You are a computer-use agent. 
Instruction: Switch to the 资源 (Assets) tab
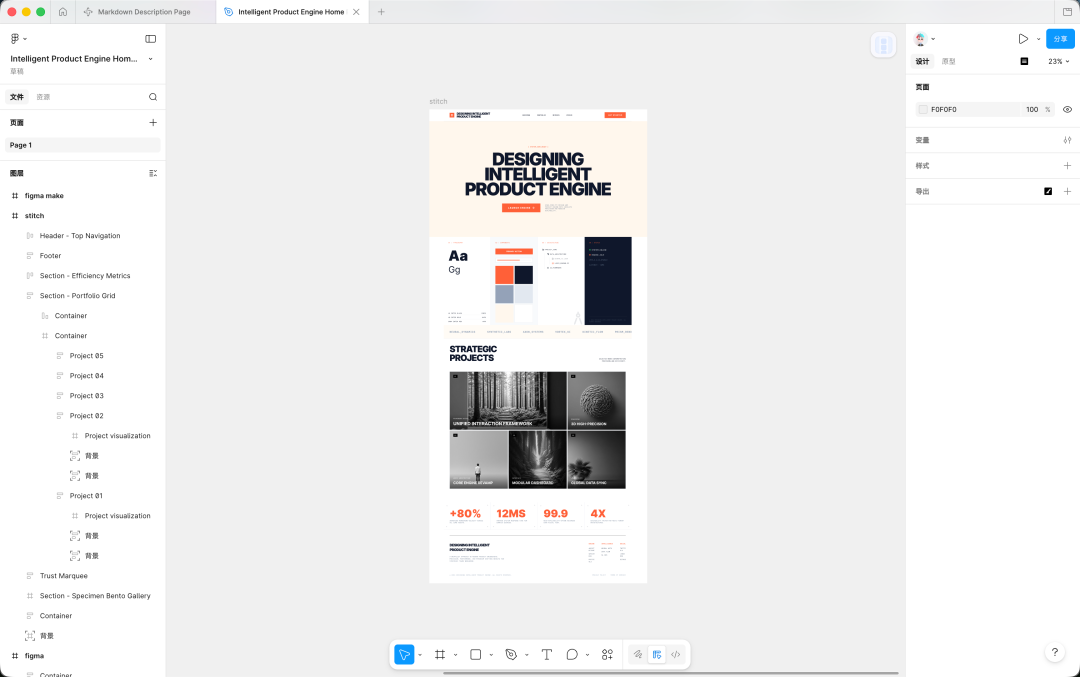[x=43, y=97]
